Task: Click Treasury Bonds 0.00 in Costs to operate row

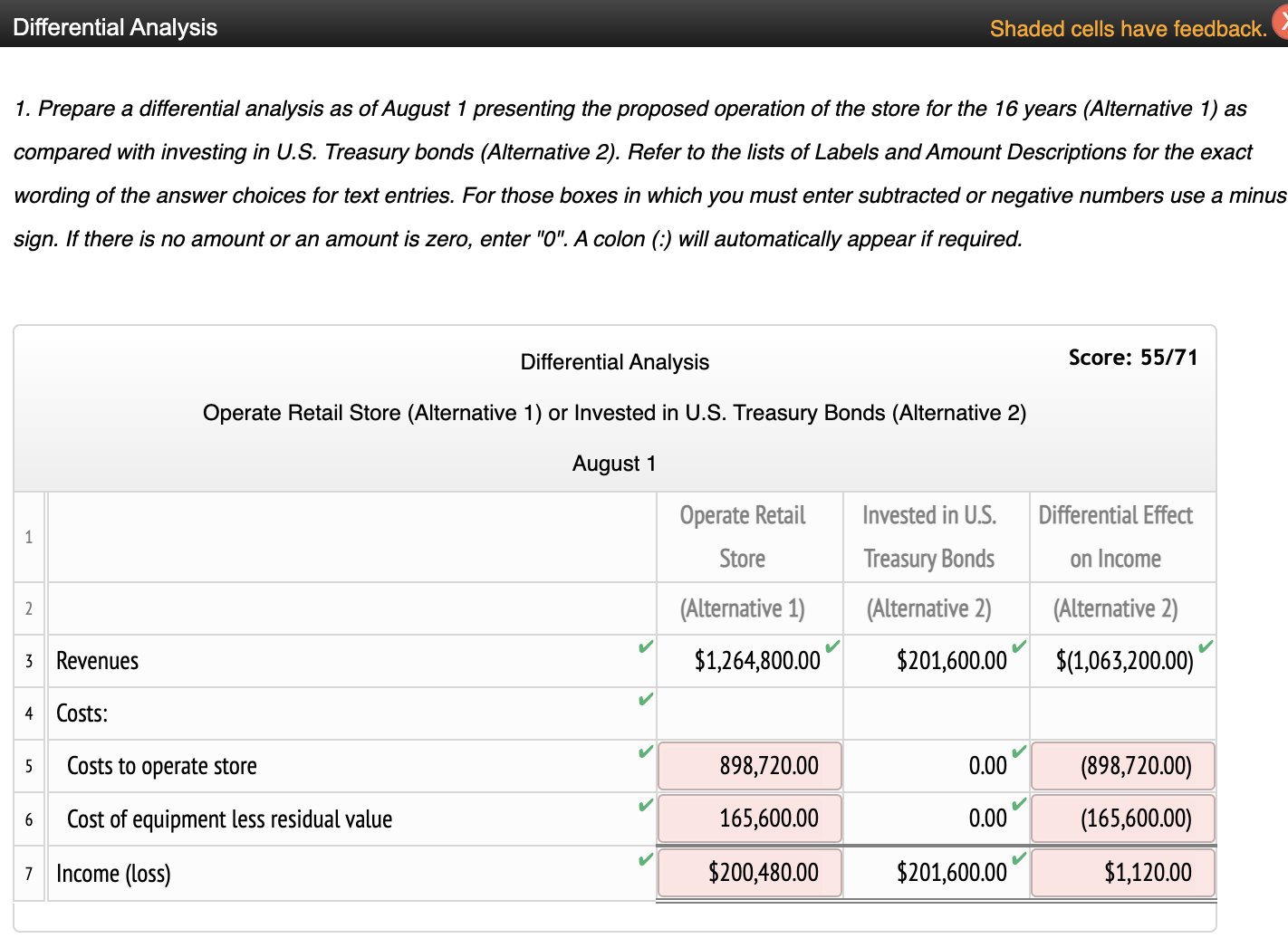Action: point(988,766)
